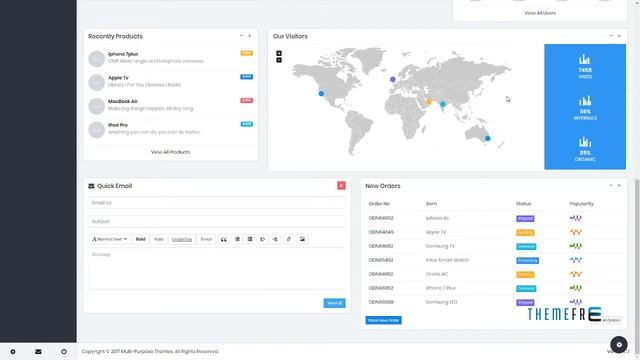Image resolution: width=640 pixels, height=360 pixels.
Task: Zoom out on the visitors map
Action: 279,60
